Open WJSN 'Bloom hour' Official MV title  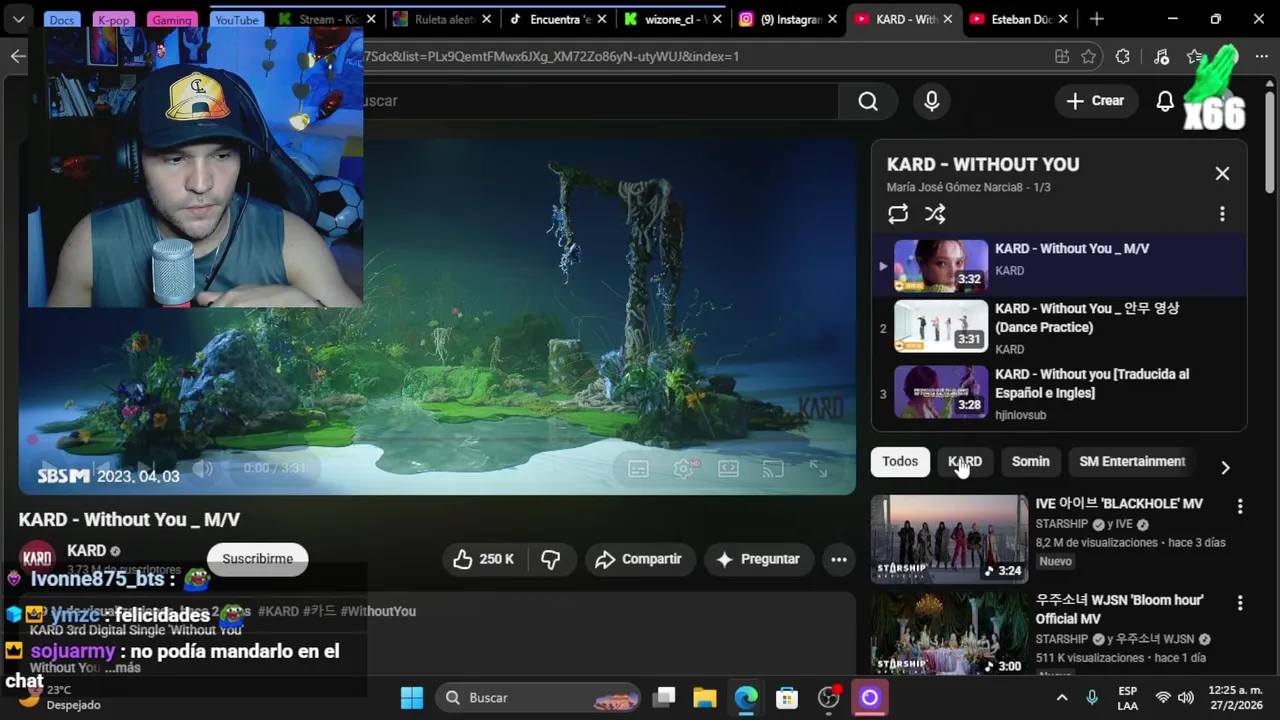[x=1119, y=609]
